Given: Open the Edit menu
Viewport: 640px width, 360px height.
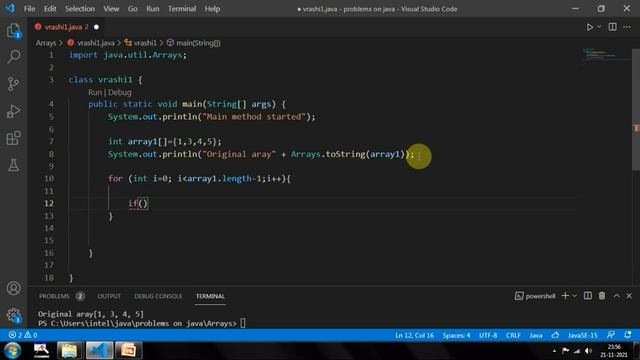Looking at the screenshot, I should point(50,9).
